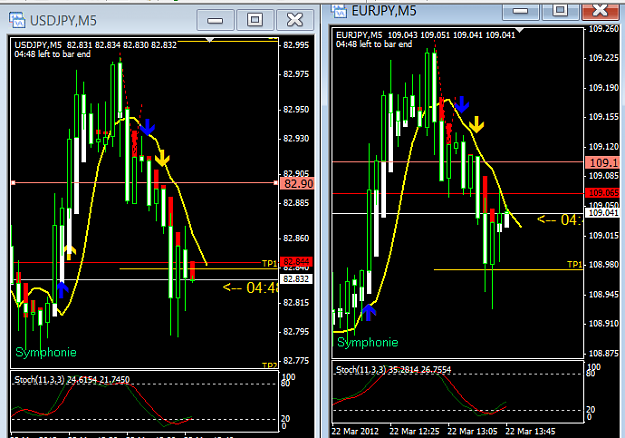Click the 82.775 price scale value
This screenshot has width=625, height=438.
click(x=296, y=361)
